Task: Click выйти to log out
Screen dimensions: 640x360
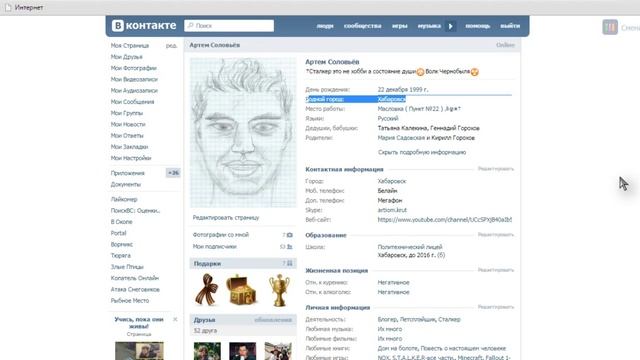Action: [510, 26]
